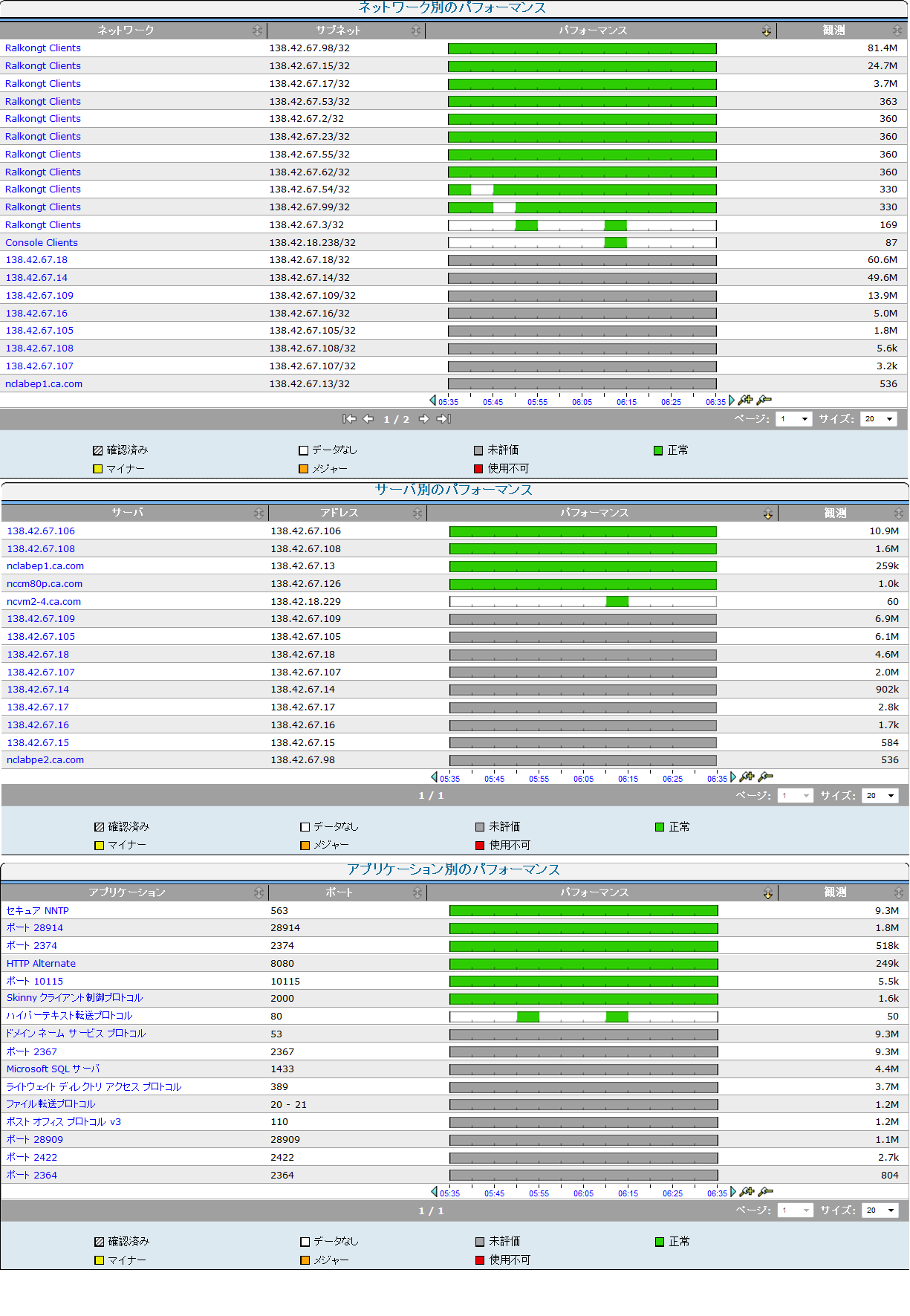Open application table サイズ dropdown
This screenshot has width=910, height=1316.
click(x=880, y=1210)
